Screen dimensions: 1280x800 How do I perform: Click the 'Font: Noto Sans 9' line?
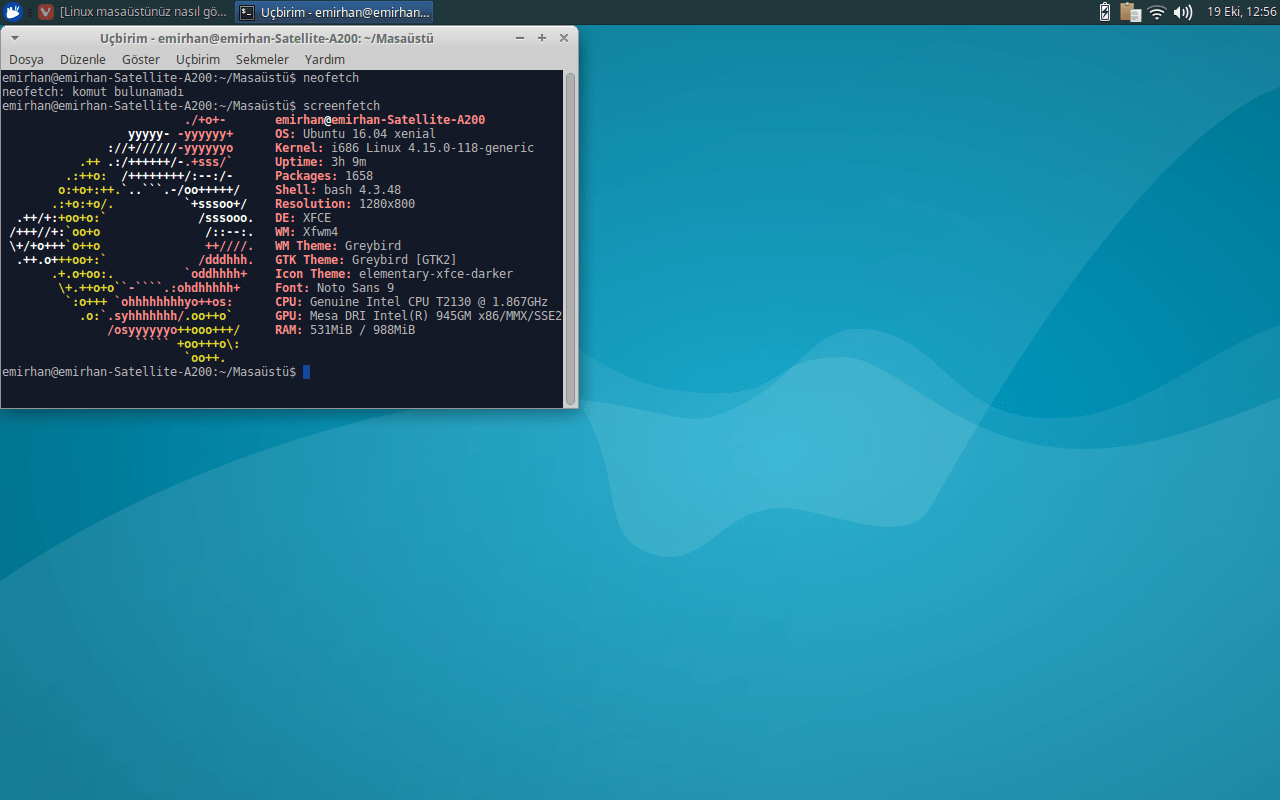[335, 288]
